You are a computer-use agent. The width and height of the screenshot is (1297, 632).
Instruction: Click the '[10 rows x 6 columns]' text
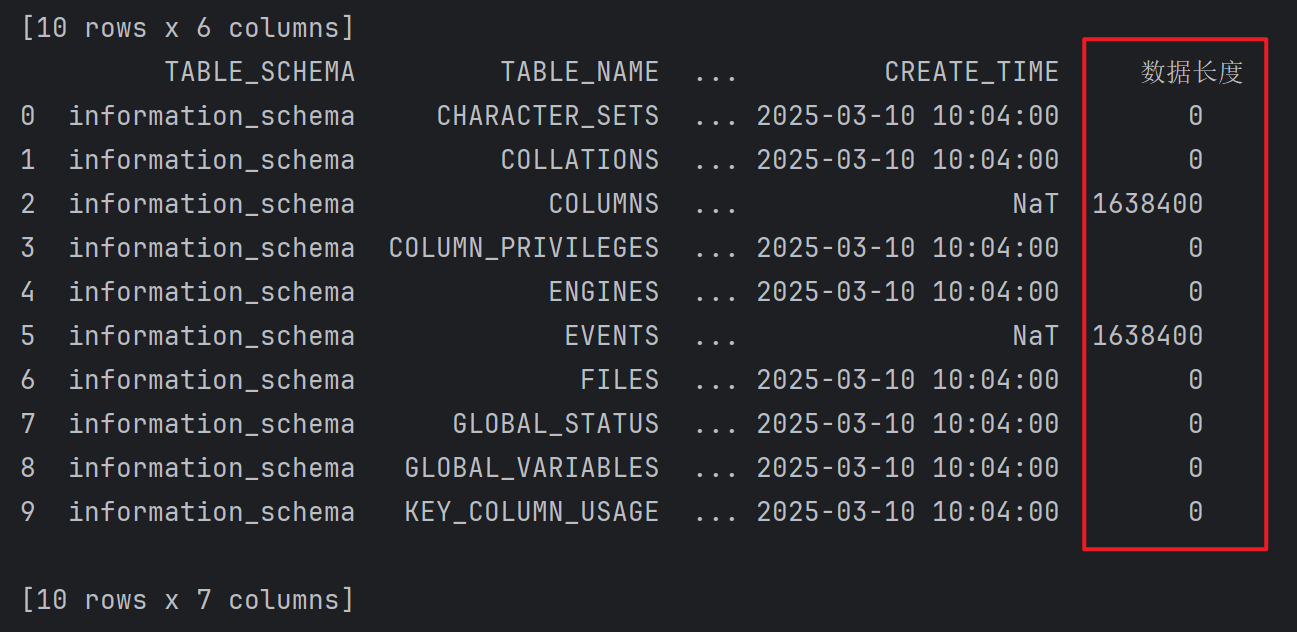tap(187, 28)
